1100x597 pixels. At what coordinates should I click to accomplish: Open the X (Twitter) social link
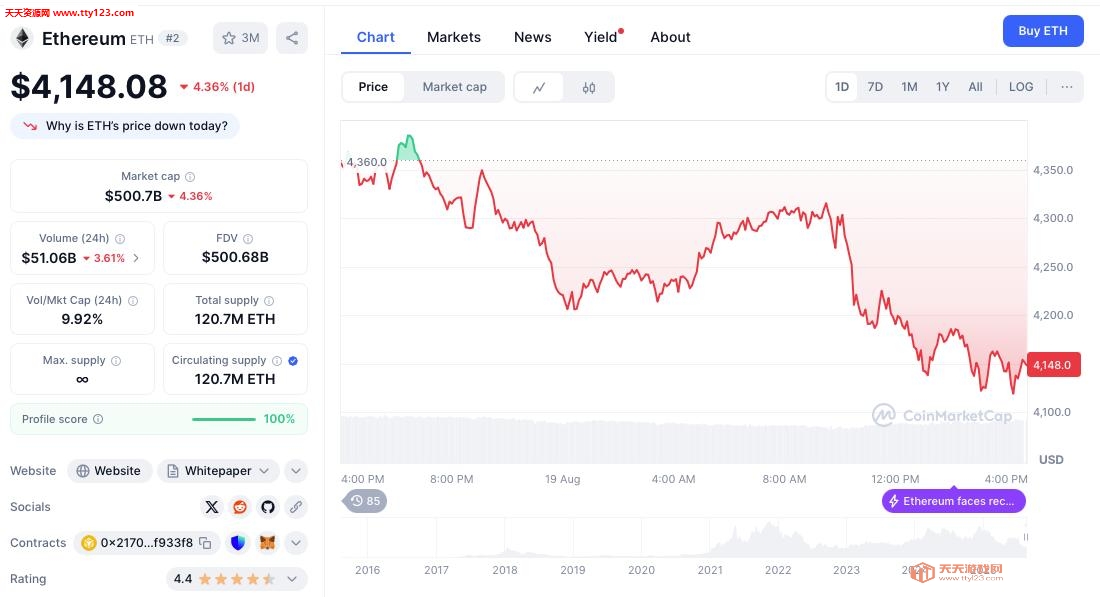[x=212, y=507]
